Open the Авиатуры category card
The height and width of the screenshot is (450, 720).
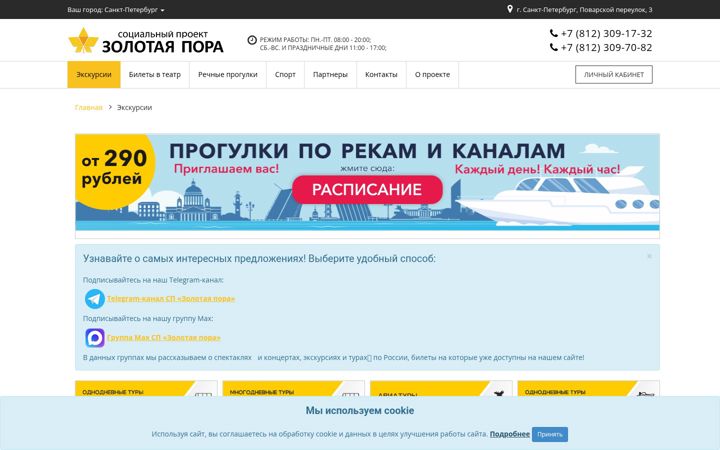click(x=441, y=388)
